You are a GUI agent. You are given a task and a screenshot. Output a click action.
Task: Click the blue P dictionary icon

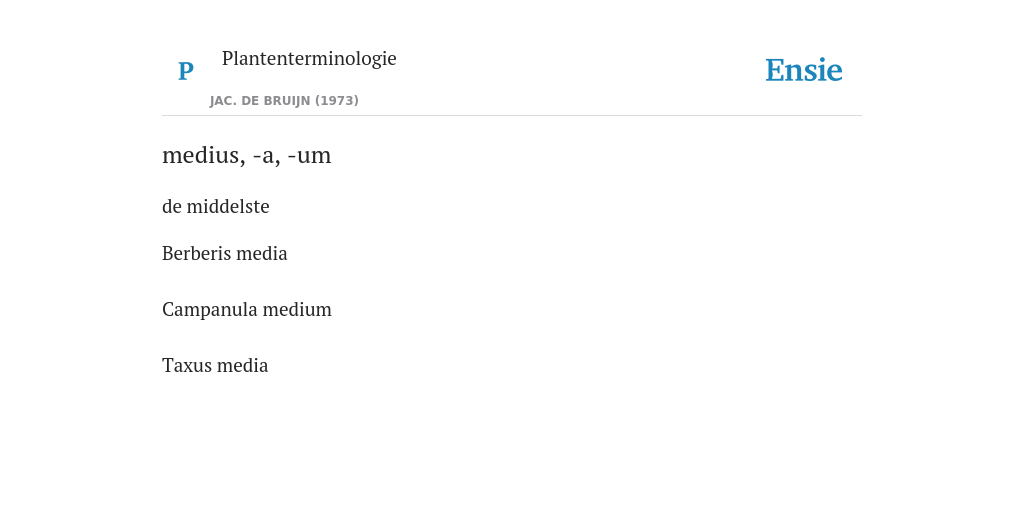coord(185,71)
